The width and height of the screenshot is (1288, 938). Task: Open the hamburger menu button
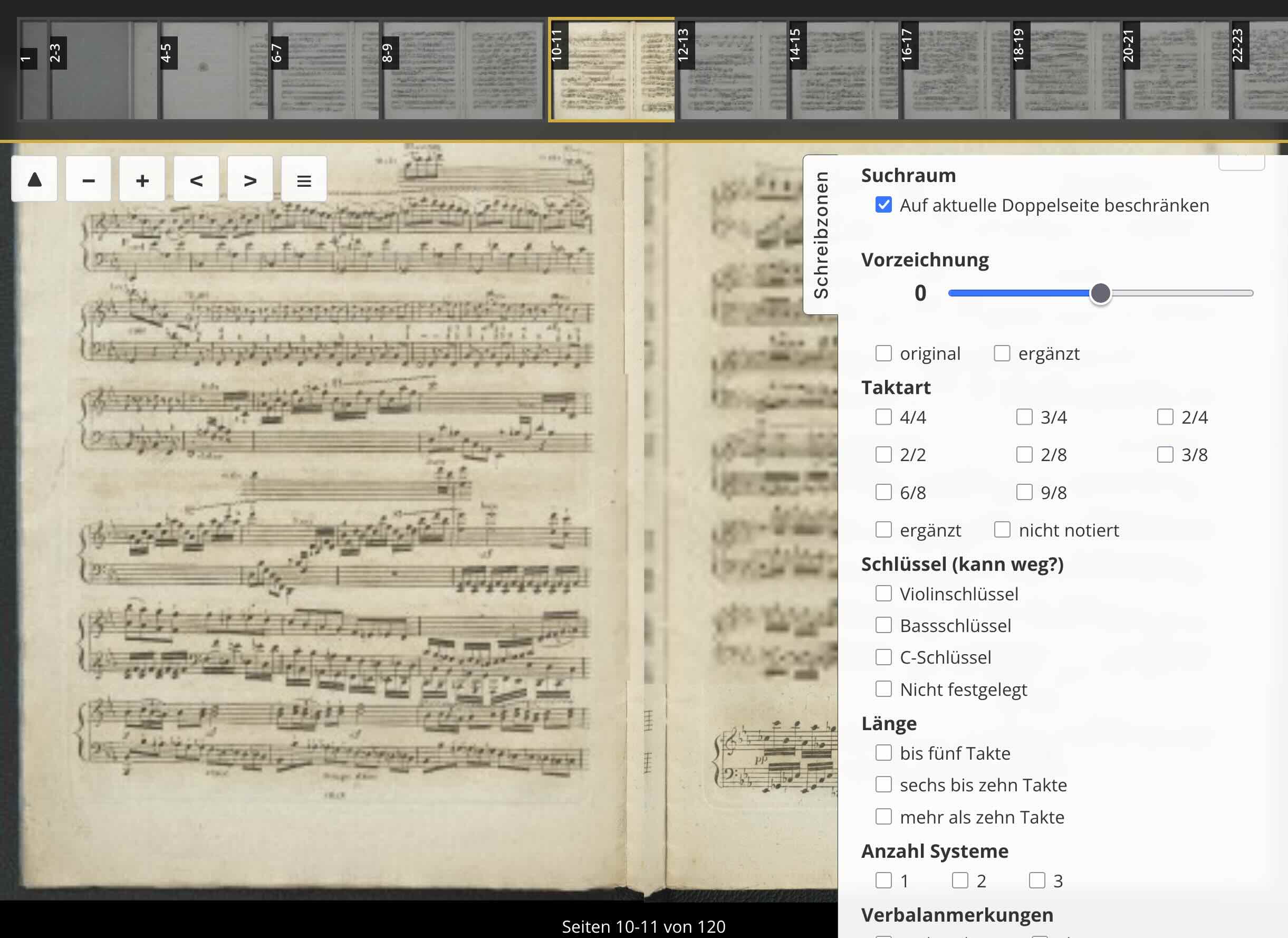click(x=304, y=179)
